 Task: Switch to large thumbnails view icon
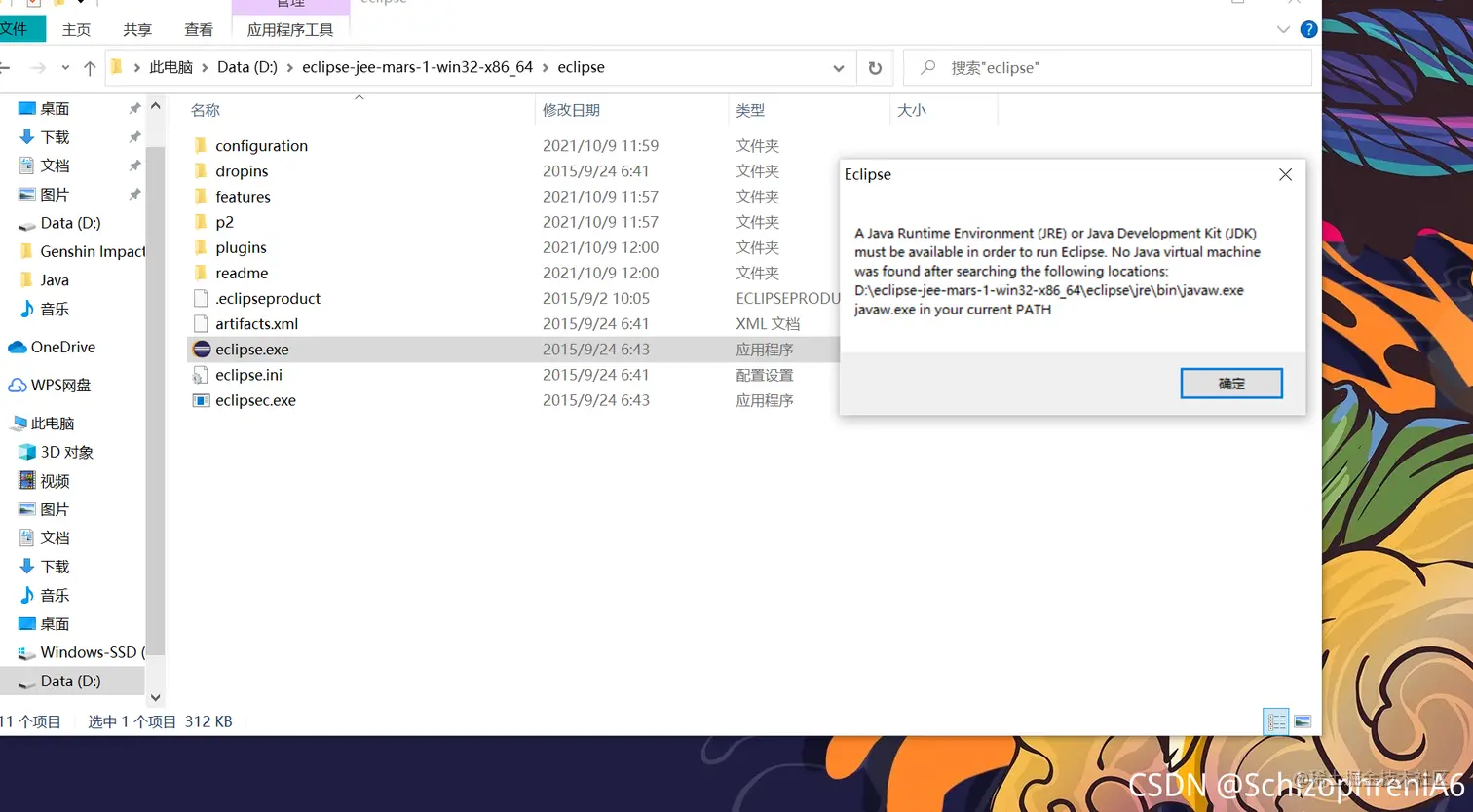click(1303, 721)
